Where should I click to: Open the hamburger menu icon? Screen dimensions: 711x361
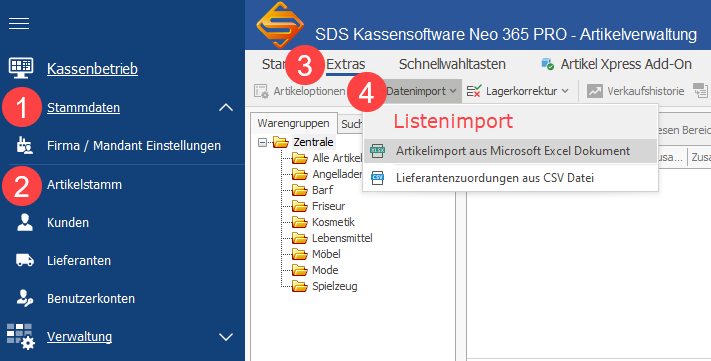pos(19,23)
